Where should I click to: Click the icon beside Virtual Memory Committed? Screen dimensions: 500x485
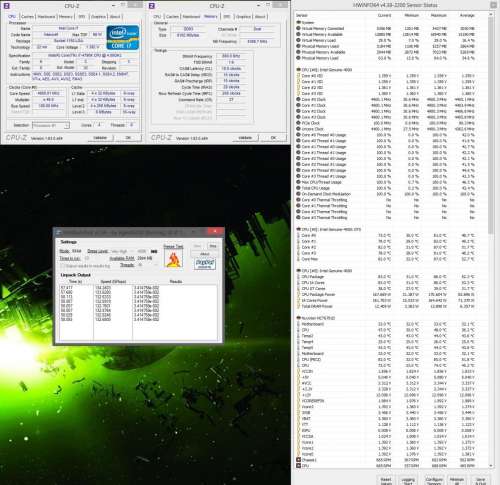click(298, 28)
